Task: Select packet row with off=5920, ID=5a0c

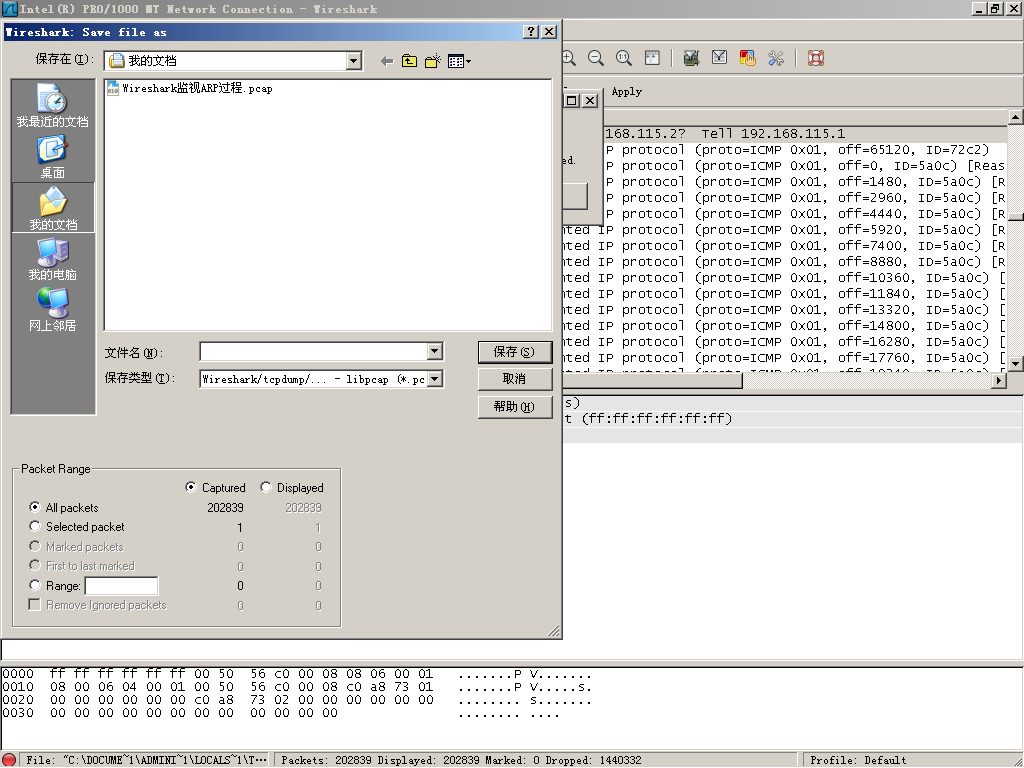Action: pyautogui.click(x=784, y=230)
